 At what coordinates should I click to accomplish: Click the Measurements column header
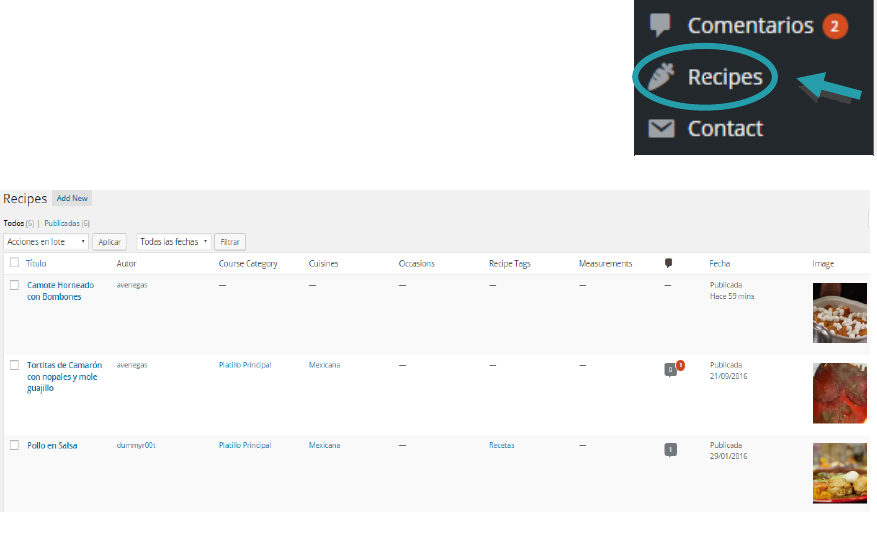click(605, 264)
